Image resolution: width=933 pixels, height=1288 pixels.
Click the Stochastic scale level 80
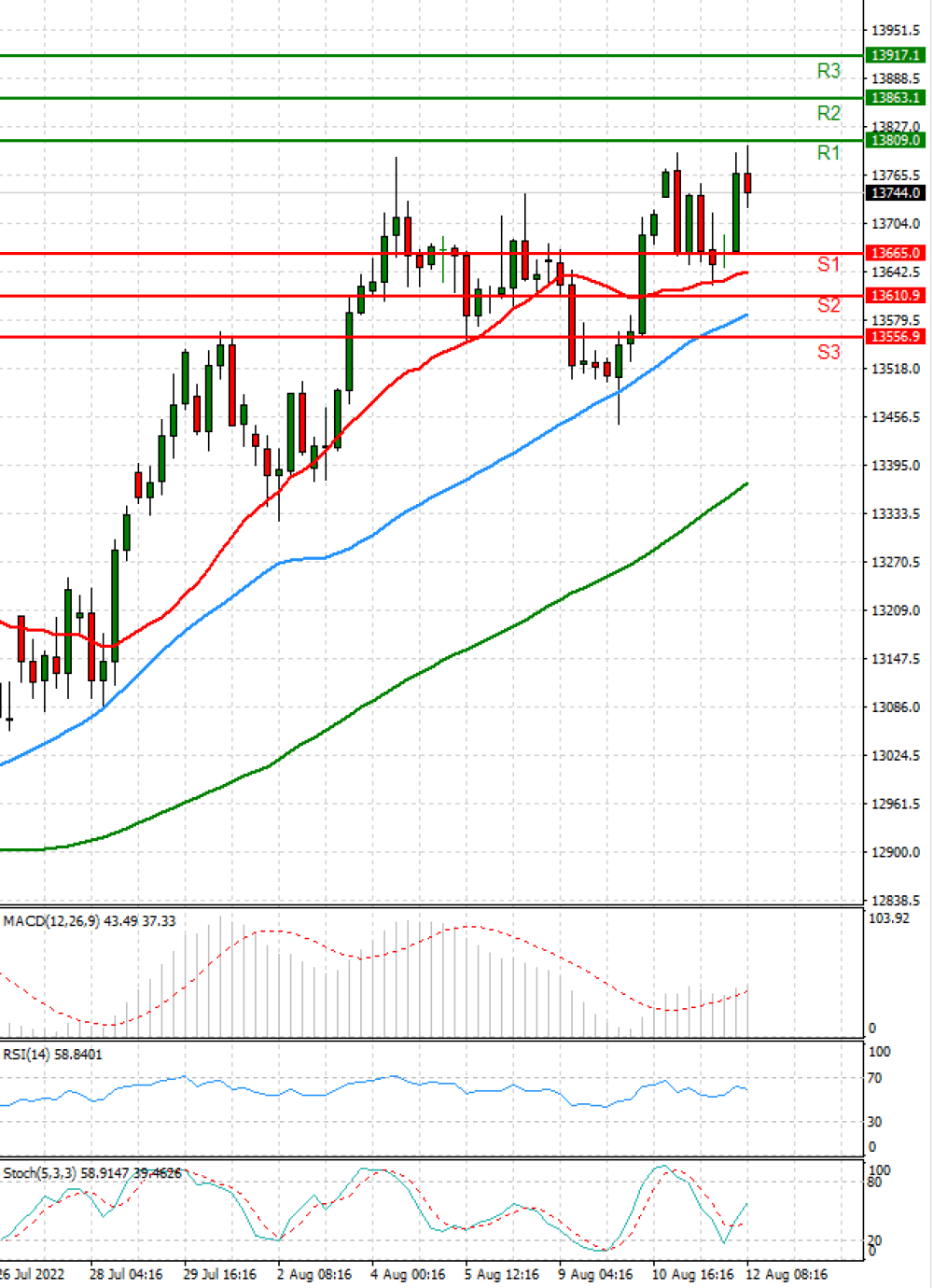tap(874, 1183)
